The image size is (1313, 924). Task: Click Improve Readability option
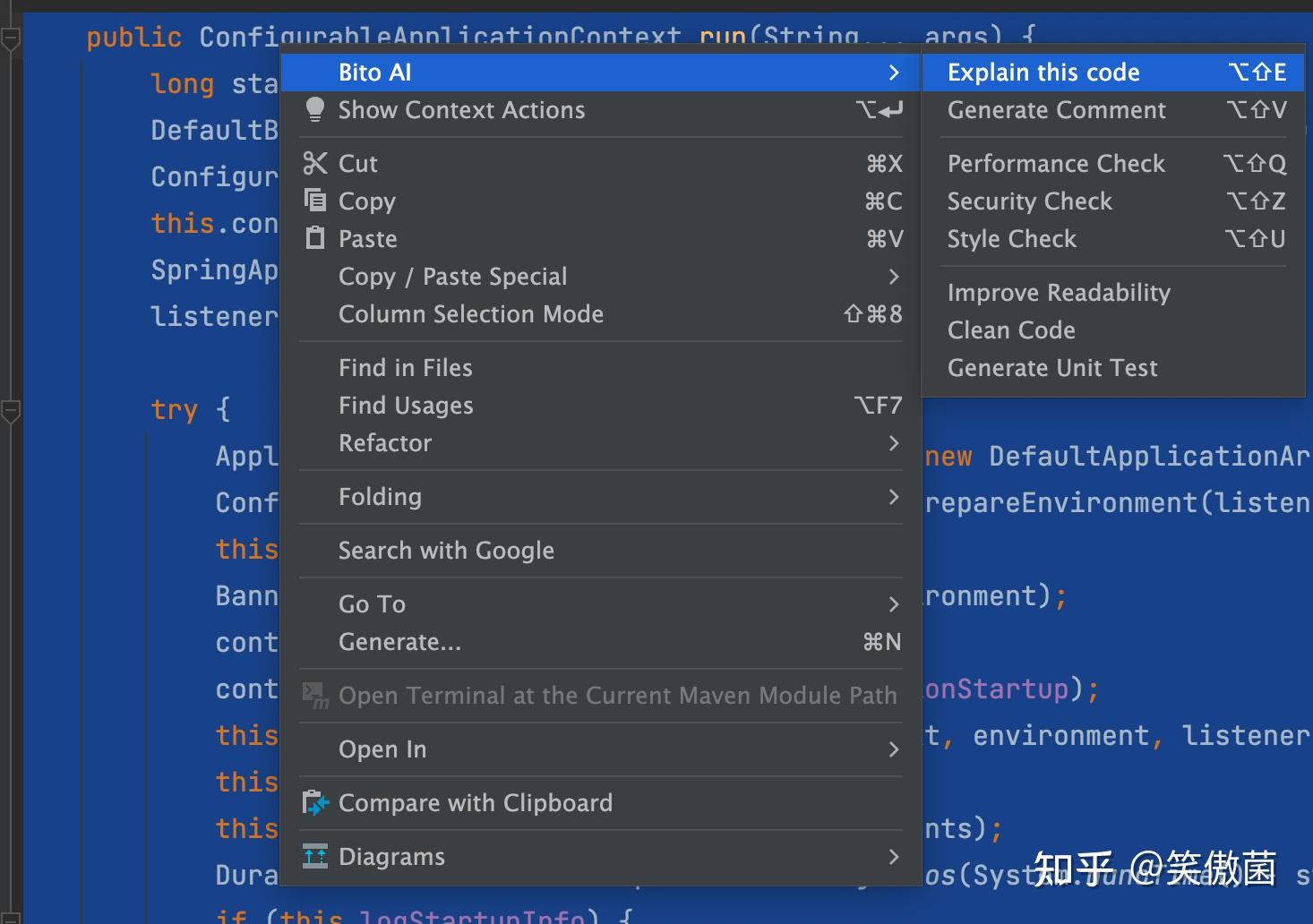1059,293
